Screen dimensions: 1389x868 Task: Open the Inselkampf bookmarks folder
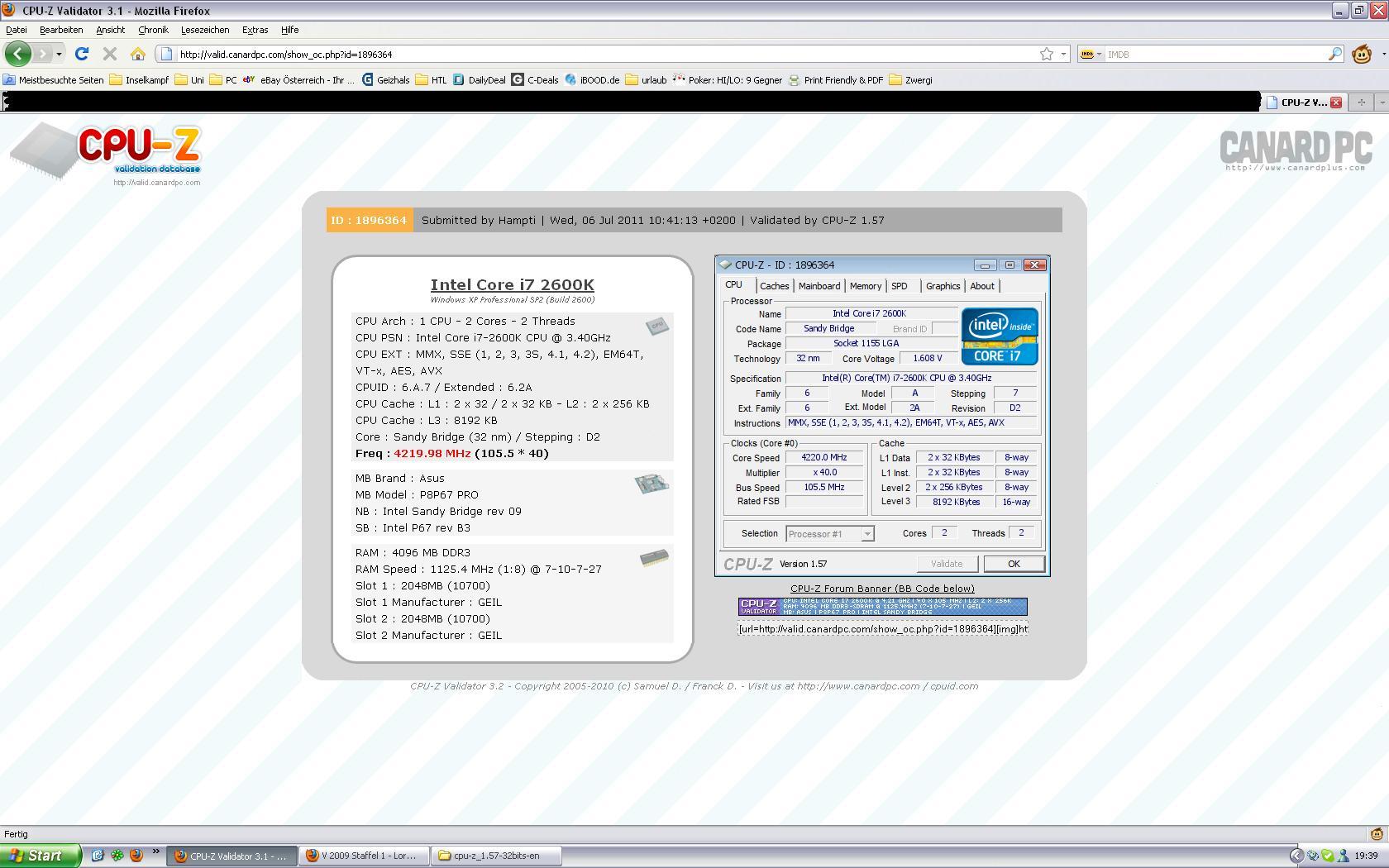tap(139, 80)
